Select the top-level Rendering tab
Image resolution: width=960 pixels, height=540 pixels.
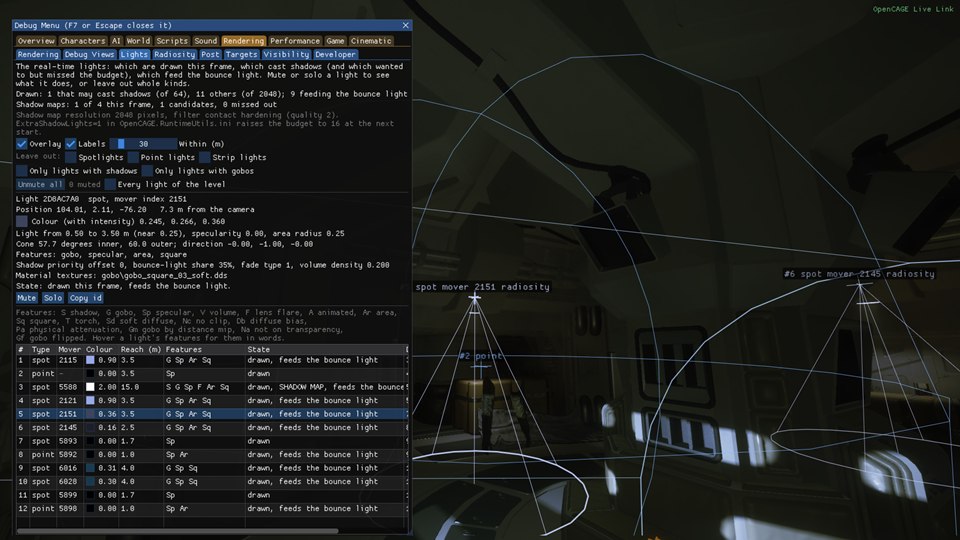(243, 41)
